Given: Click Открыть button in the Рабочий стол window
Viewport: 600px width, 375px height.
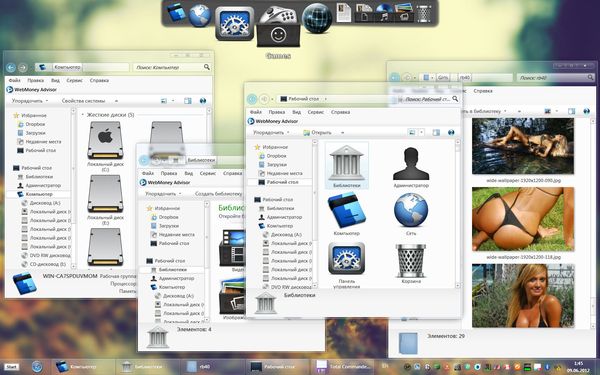Looking at the screenshot, I should tap(317, 132).
